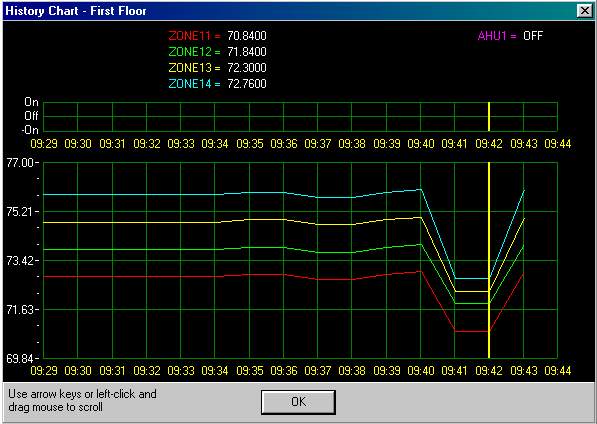Viewport: 597px width, 424px height.
Task: Click the 09:43 label under the On/Off chart
Action: tap(524, 144)
